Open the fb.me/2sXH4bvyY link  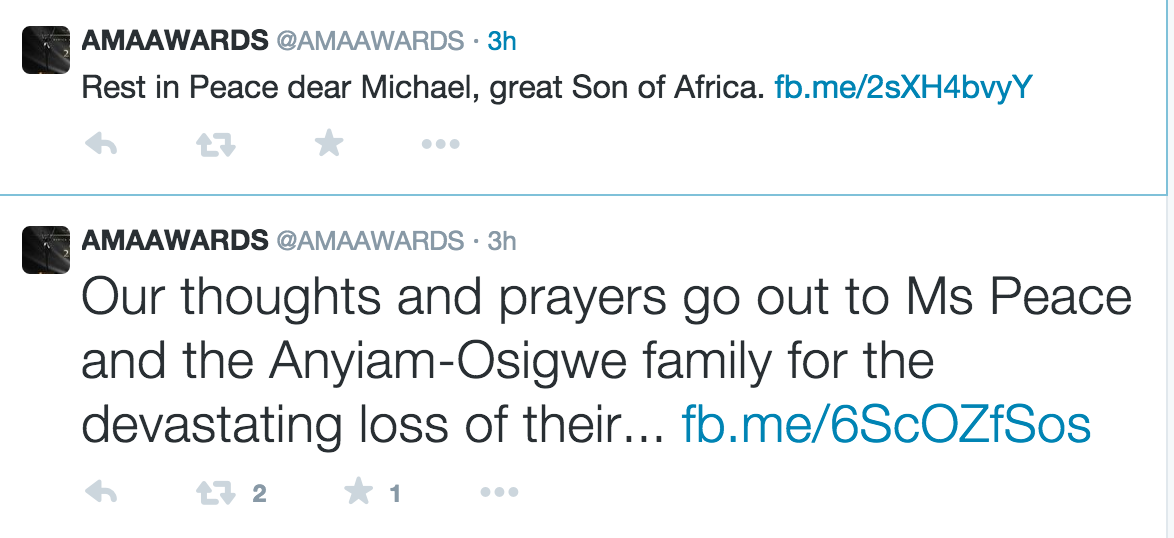click(903, 88)
